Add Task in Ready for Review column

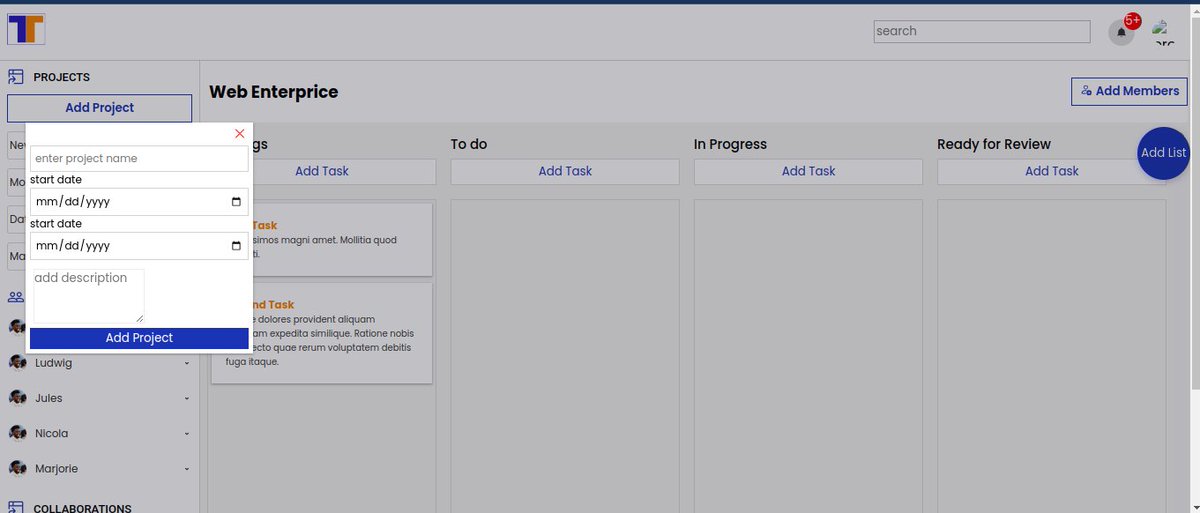[1051, 171]
